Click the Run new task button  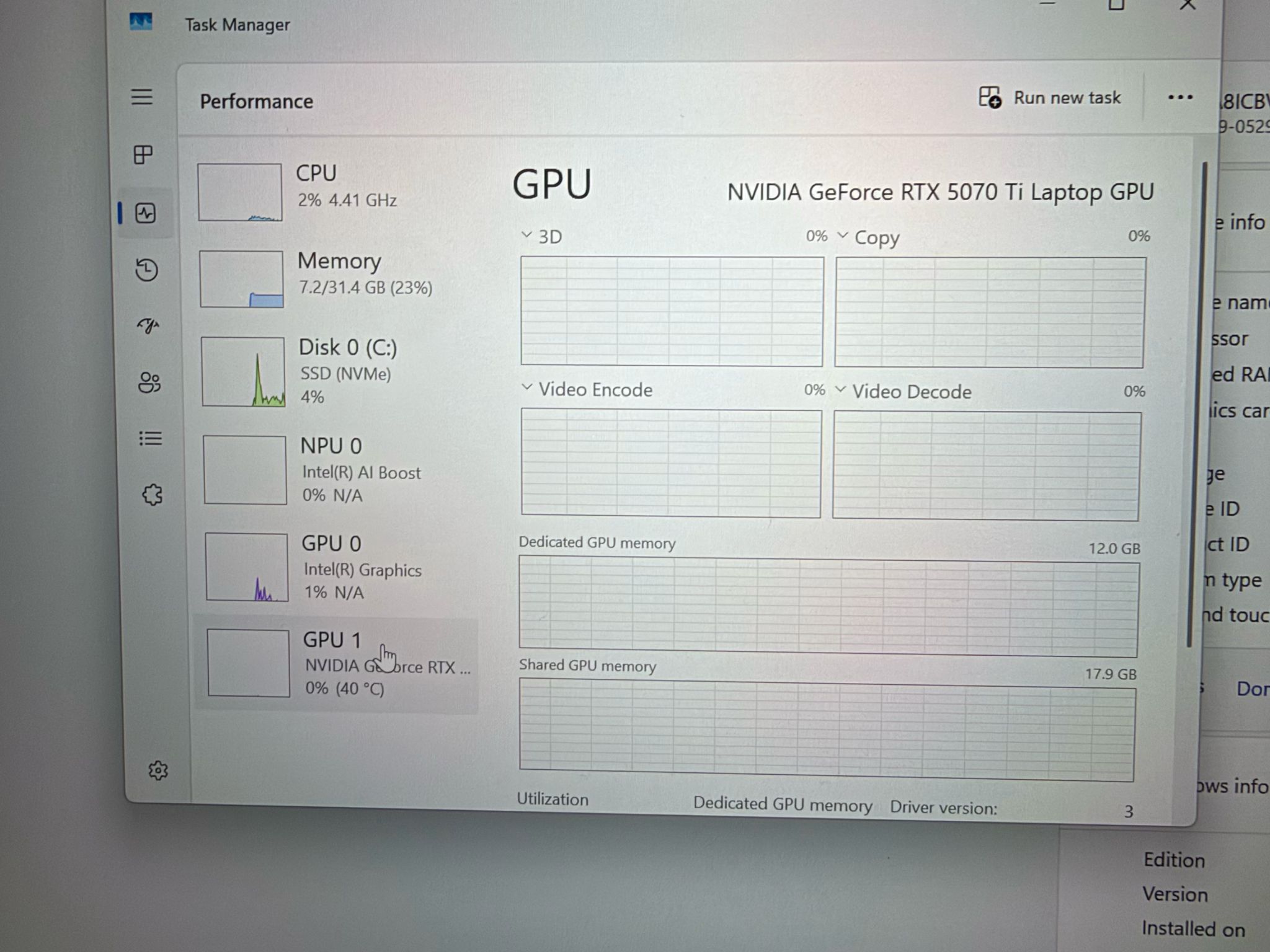1050,98
